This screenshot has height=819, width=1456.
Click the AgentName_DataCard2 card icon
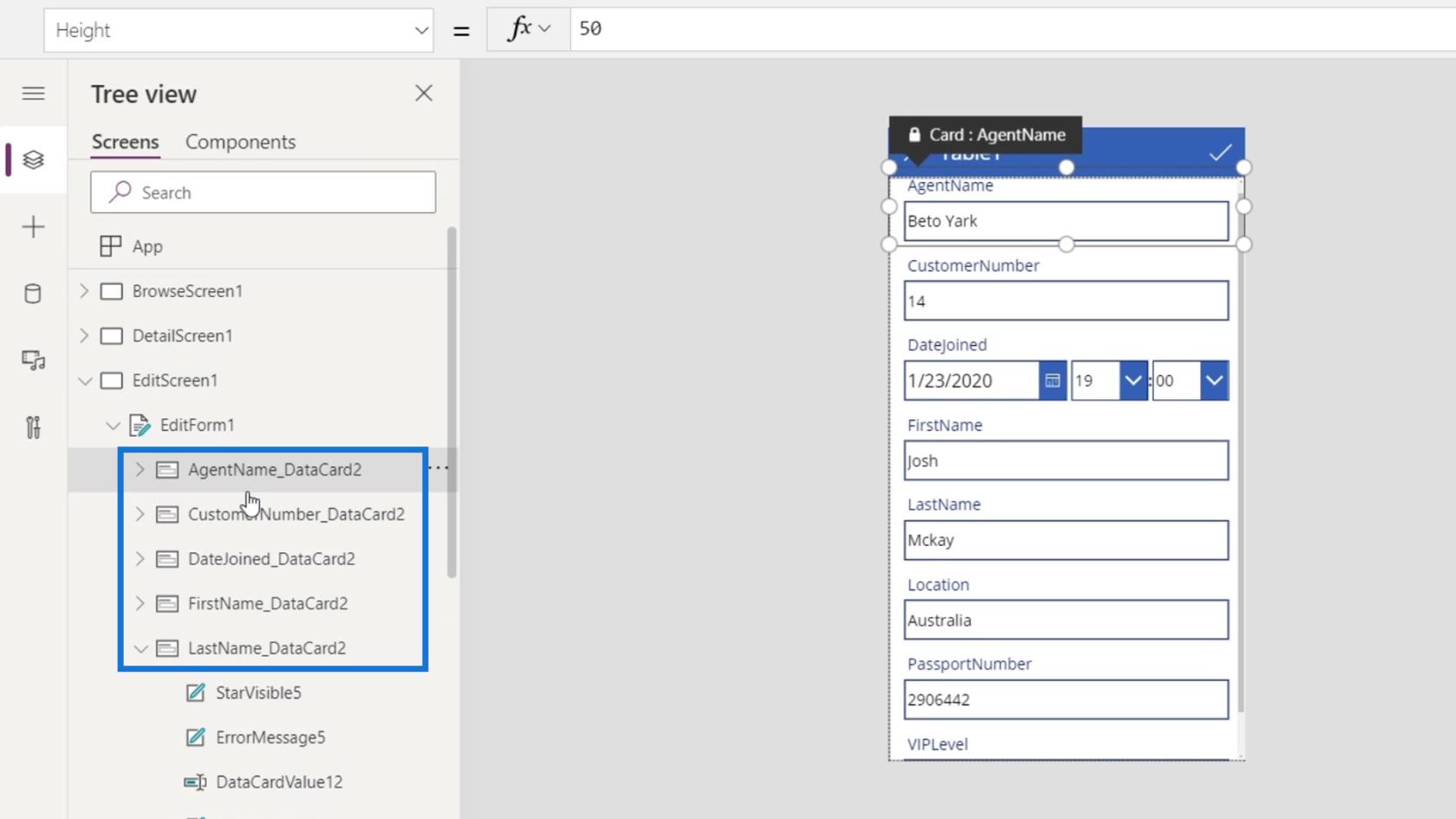(167, 470)
